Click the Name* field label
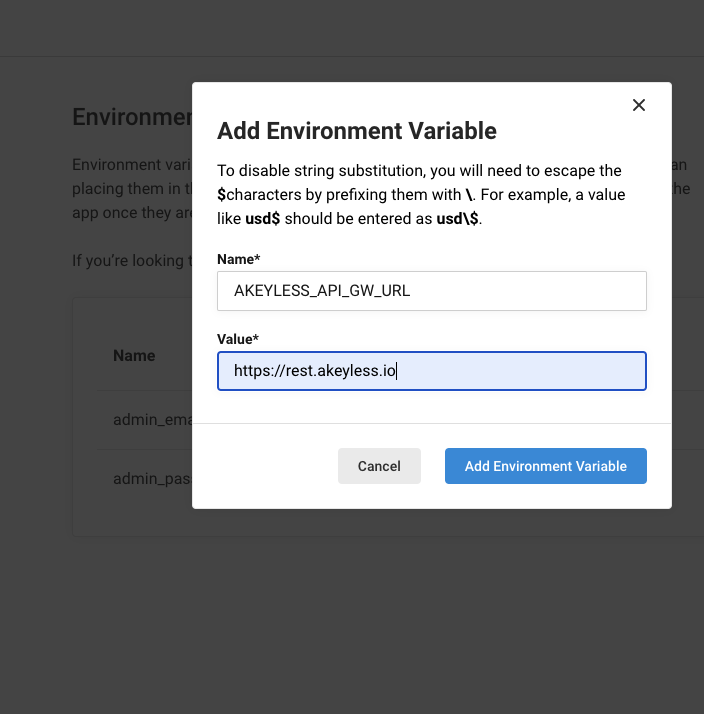 tap(239, 259)
